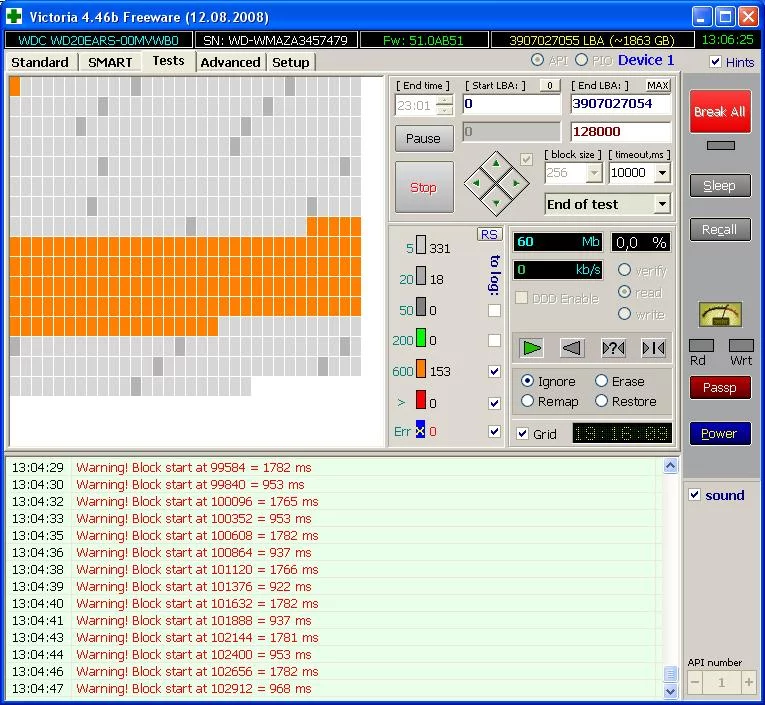765x705 pixels.
Task: Uncheck the Hints checkbox
Action: pyautogui.click(x=715, y=62)
